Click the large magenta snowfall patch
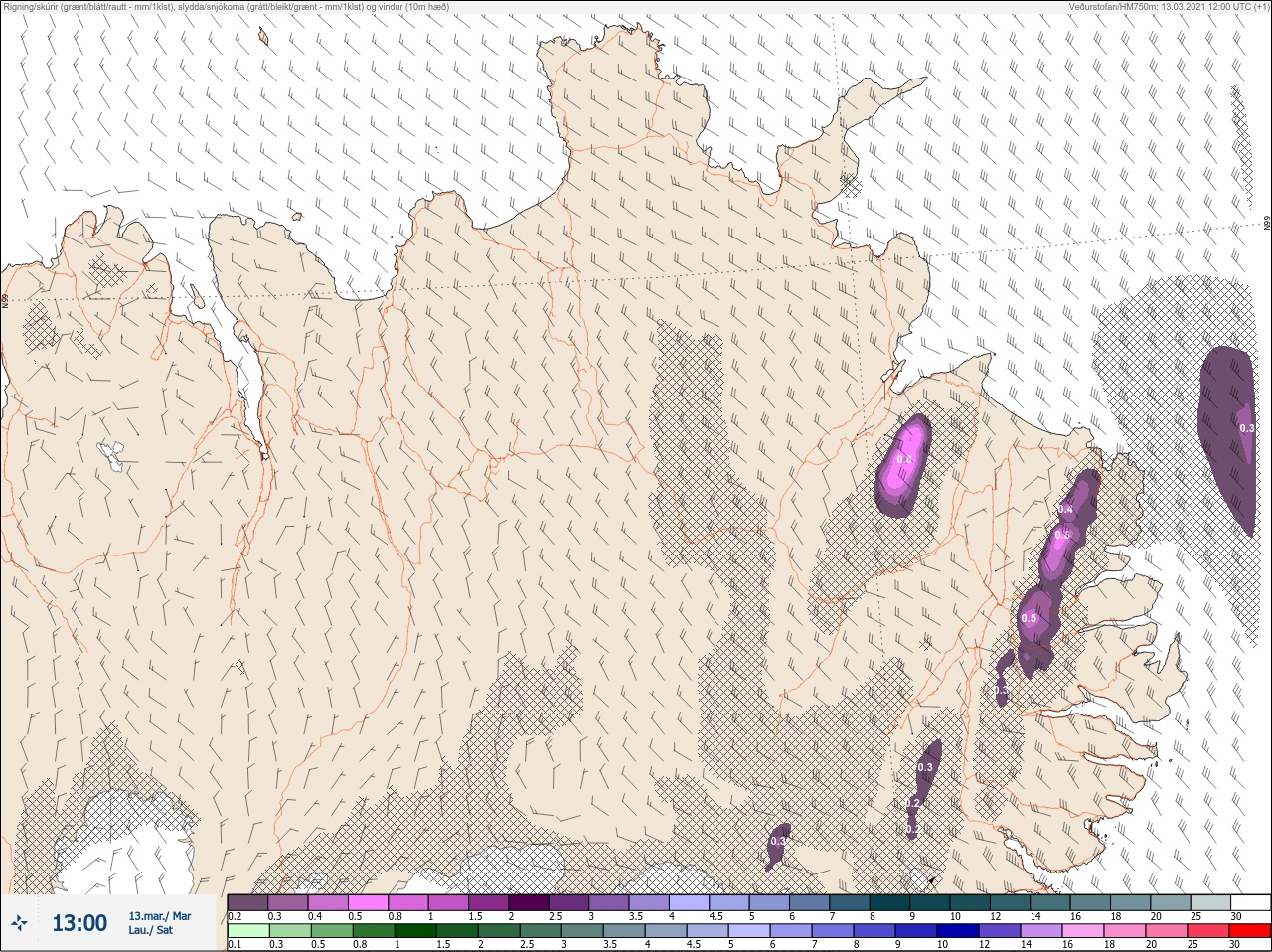The width and height of the screenshot is (1272, 952). click(x=904, y=465)
